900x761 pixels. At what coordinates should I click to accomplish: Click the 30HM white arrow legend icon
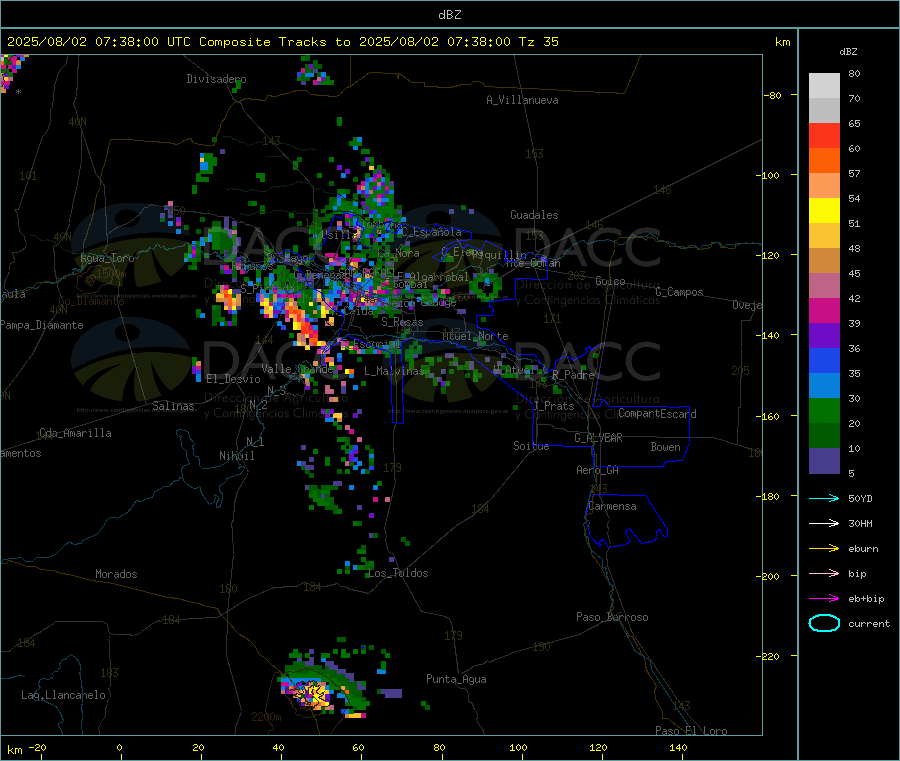pos(824,523)
